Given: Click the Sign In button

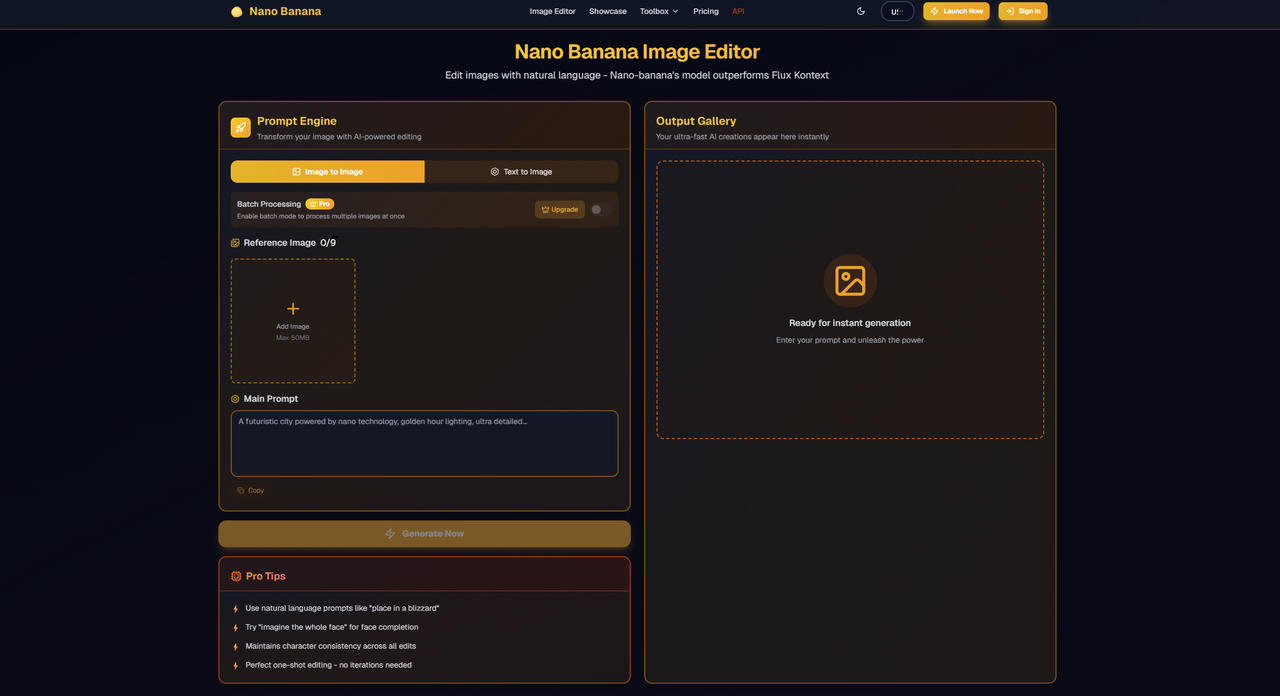Looking at the screenshot, I should click(1023, 11).
